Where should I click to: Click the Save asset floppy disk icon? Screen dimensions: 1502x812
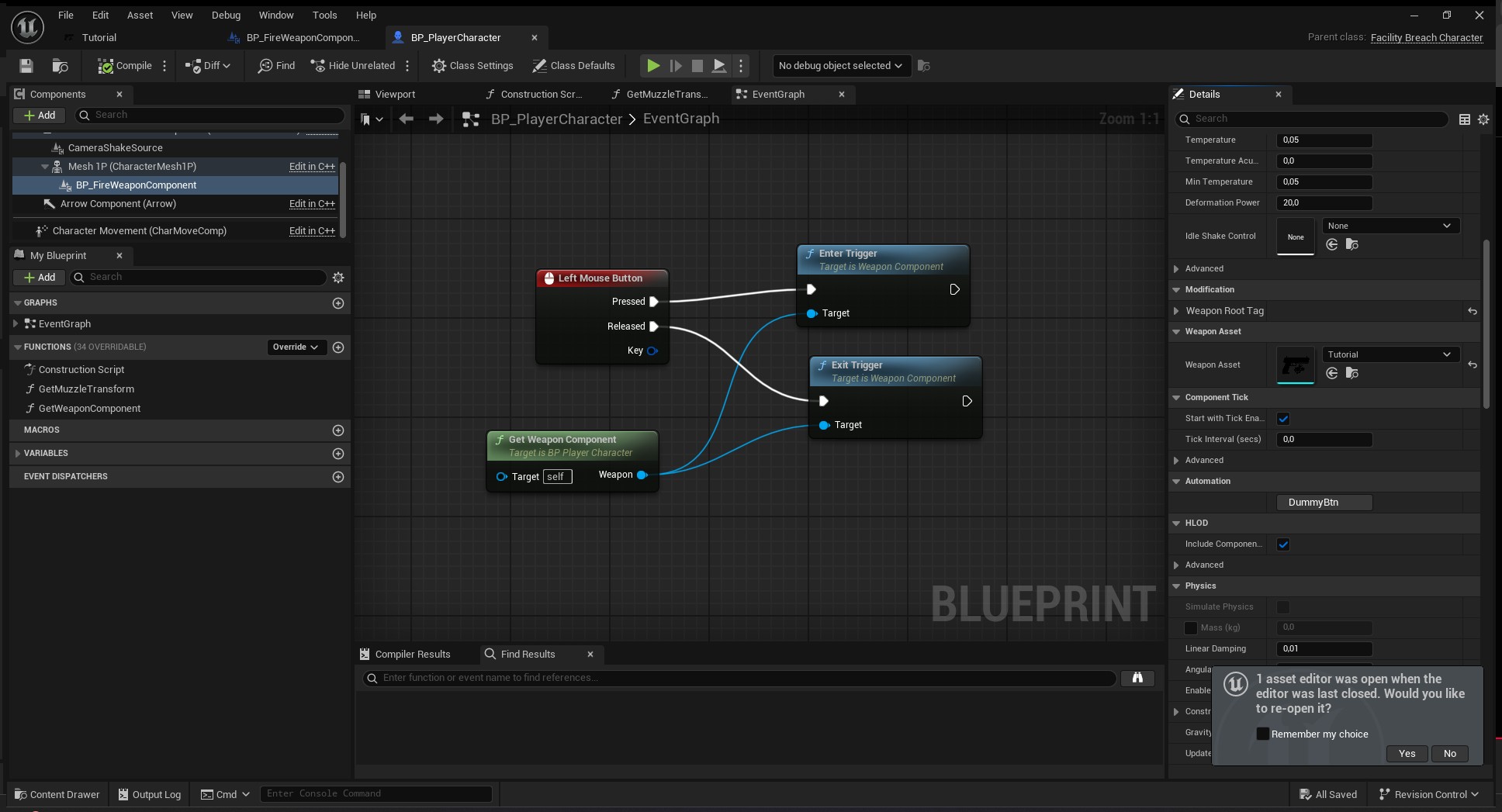pyautogui.click(x=26, y=66)
